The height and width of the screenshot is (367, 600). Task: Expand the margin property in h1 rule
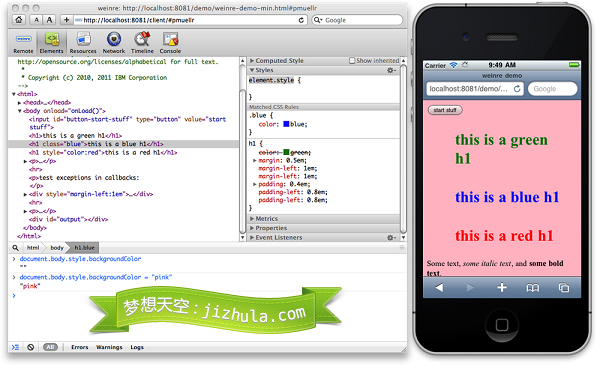(255, 160)
